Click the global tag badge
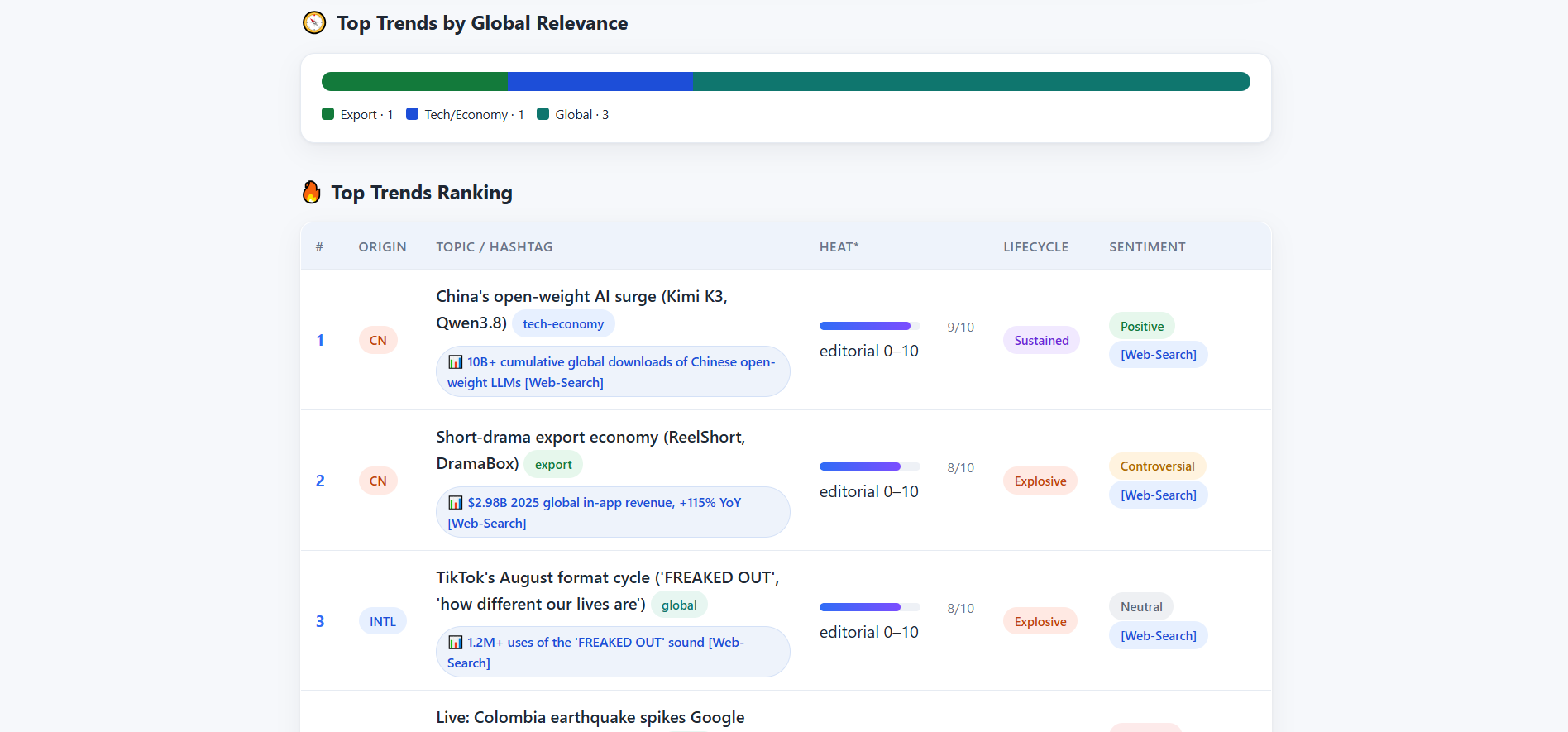The image size is (1568, 732). (x=679, y=605)
